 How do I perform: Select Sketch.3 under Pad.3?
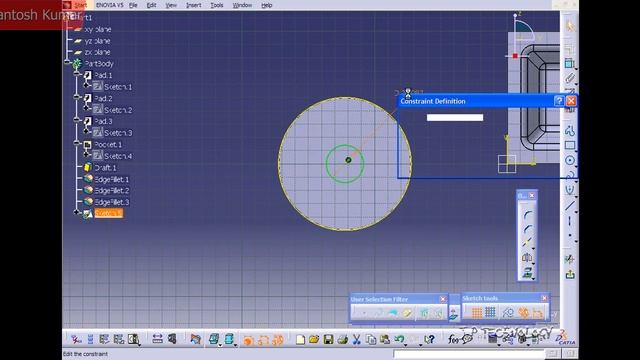click(x=118, y=133)
